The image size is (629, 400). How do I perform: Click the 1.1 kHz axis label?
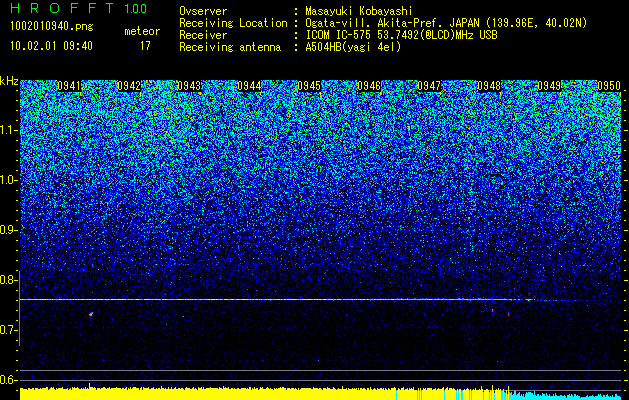[x=8, y=130]
